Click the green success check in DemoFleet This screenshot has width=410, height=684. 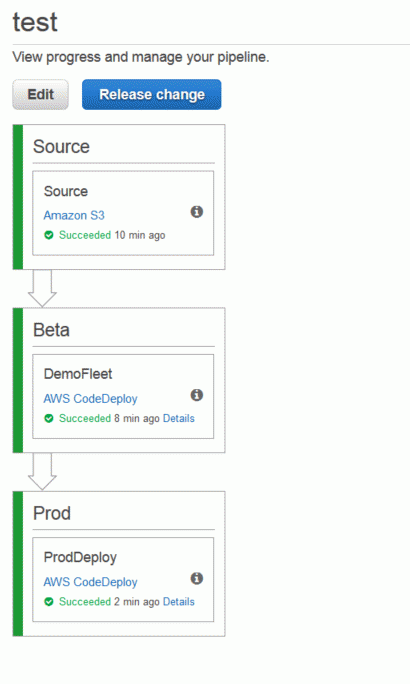tap(49, 418)
